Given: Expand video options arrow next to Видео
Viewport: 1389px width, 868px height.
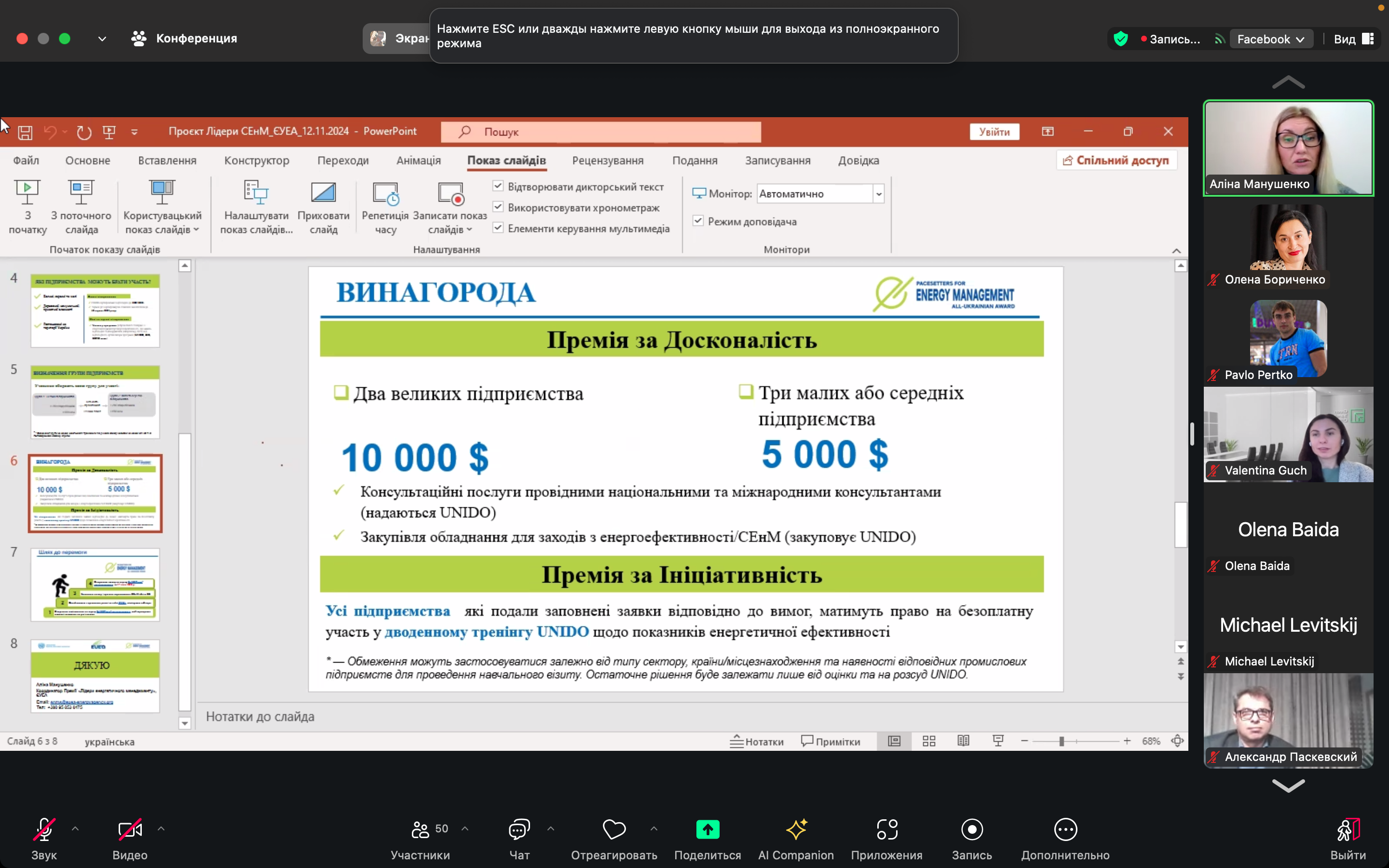Looking at the screenshot, I should pyautogui.click(x=161, y=828).
